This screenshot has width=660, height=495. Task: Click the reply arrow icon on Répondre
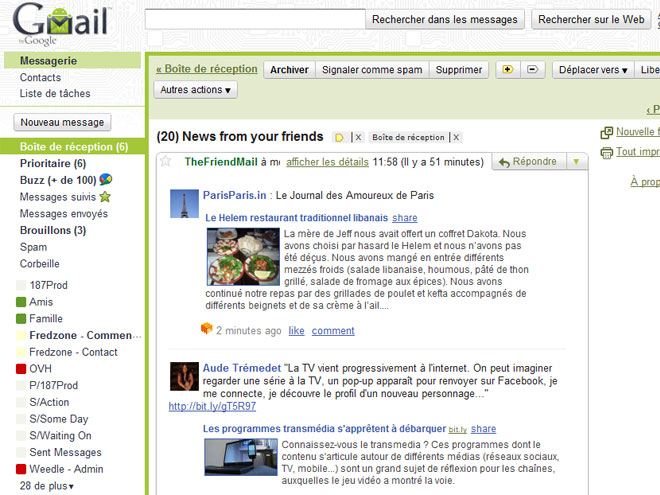[x=504, y=162]
